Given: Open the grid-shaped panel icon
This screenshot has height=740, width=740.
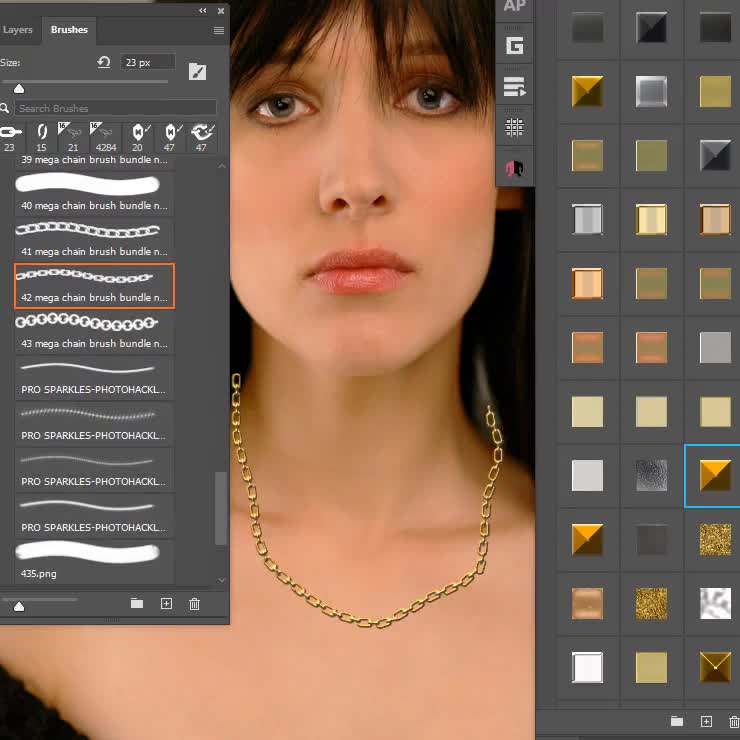Looking at the screenshot, I should pos(514,127).
